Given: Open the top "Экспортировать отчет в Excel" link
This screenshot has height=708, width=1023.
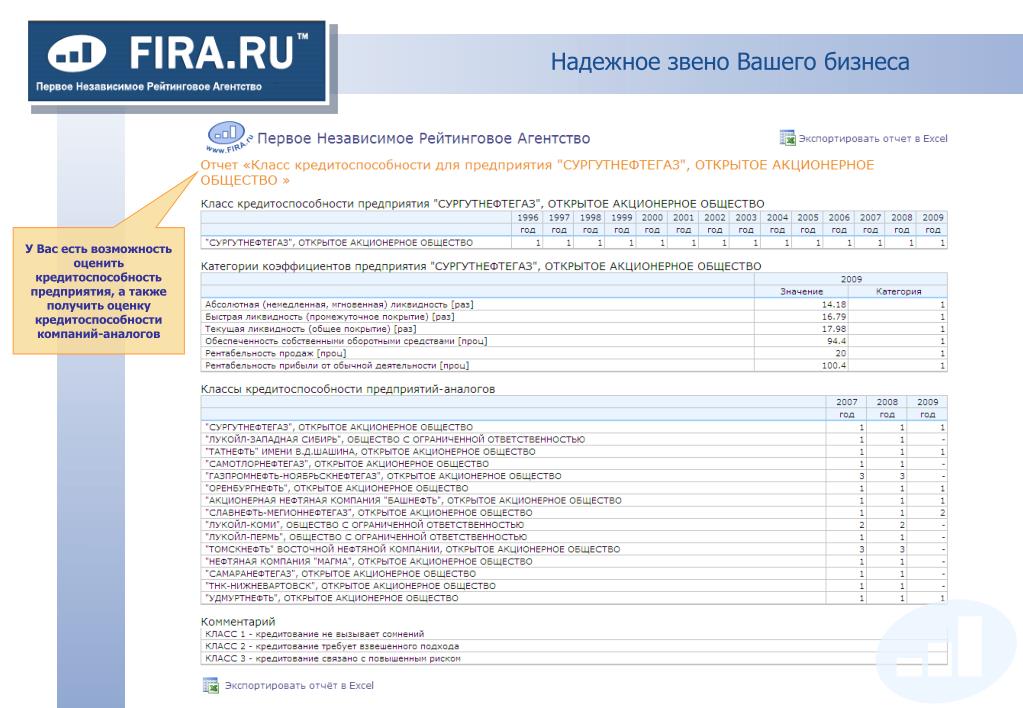Looking at the screenshot, I should pyautogui.click(x=873, y=138).
